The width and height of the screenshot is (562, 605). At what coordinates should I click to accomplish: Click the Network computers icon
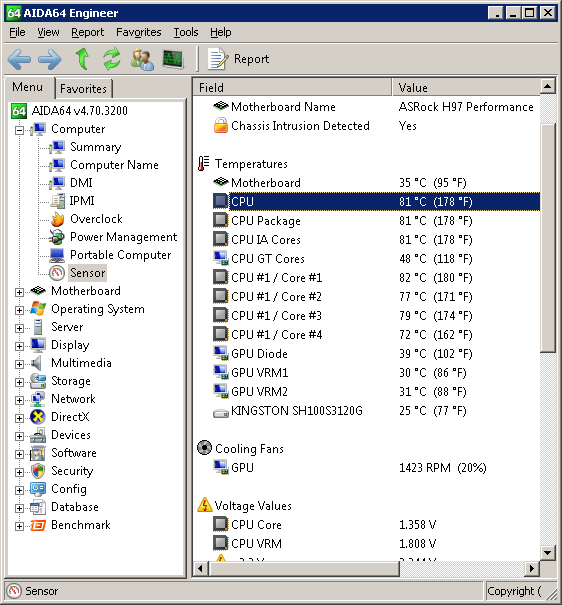pos(38,399)
